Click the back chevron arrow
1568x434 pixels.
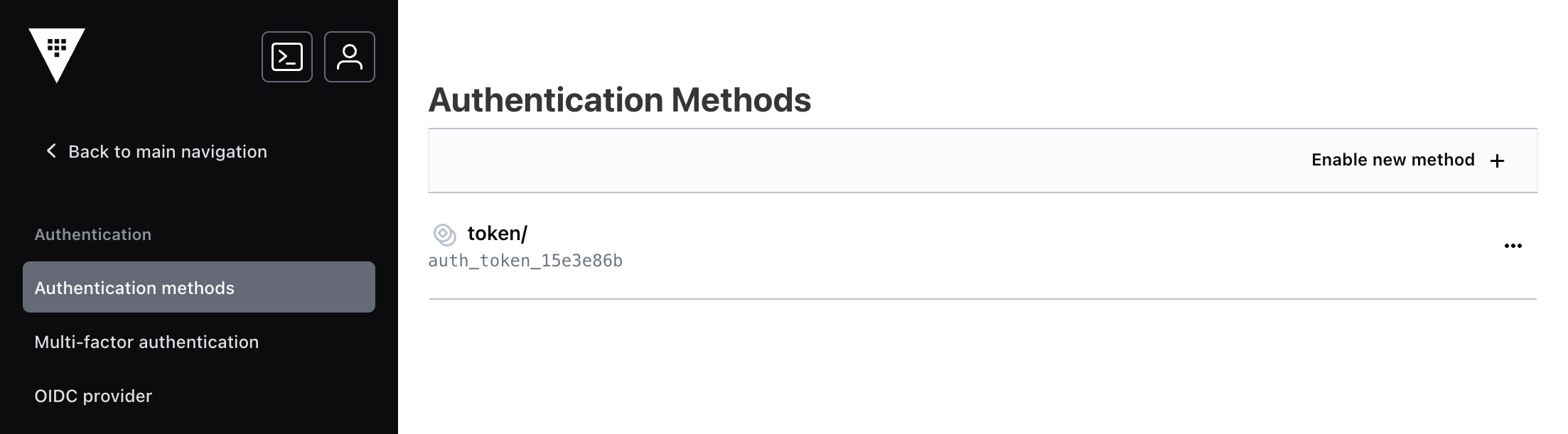pyautogui.click(x=51, y=151)
